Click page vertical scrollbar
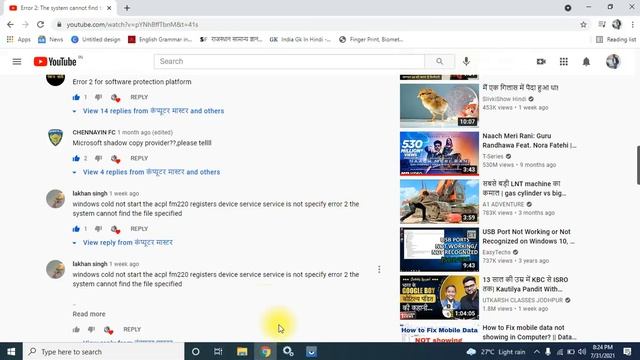The height and width of the screenshot is (360, 640). coord(638,165)
